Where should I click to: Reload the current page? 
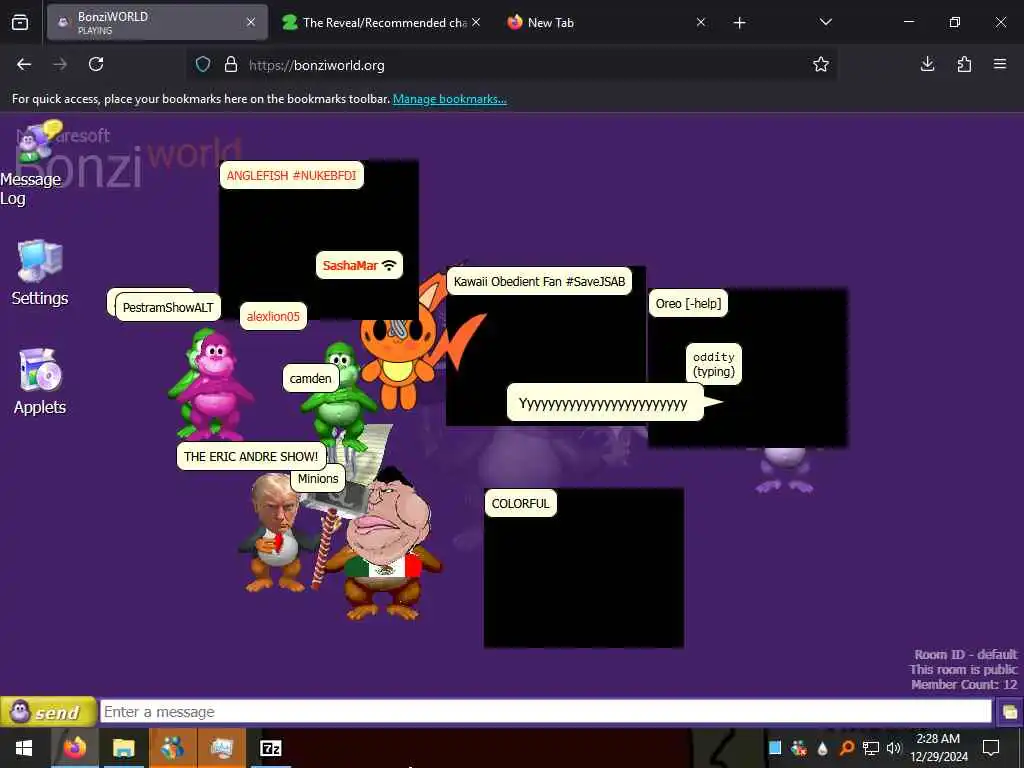(96, 64)
